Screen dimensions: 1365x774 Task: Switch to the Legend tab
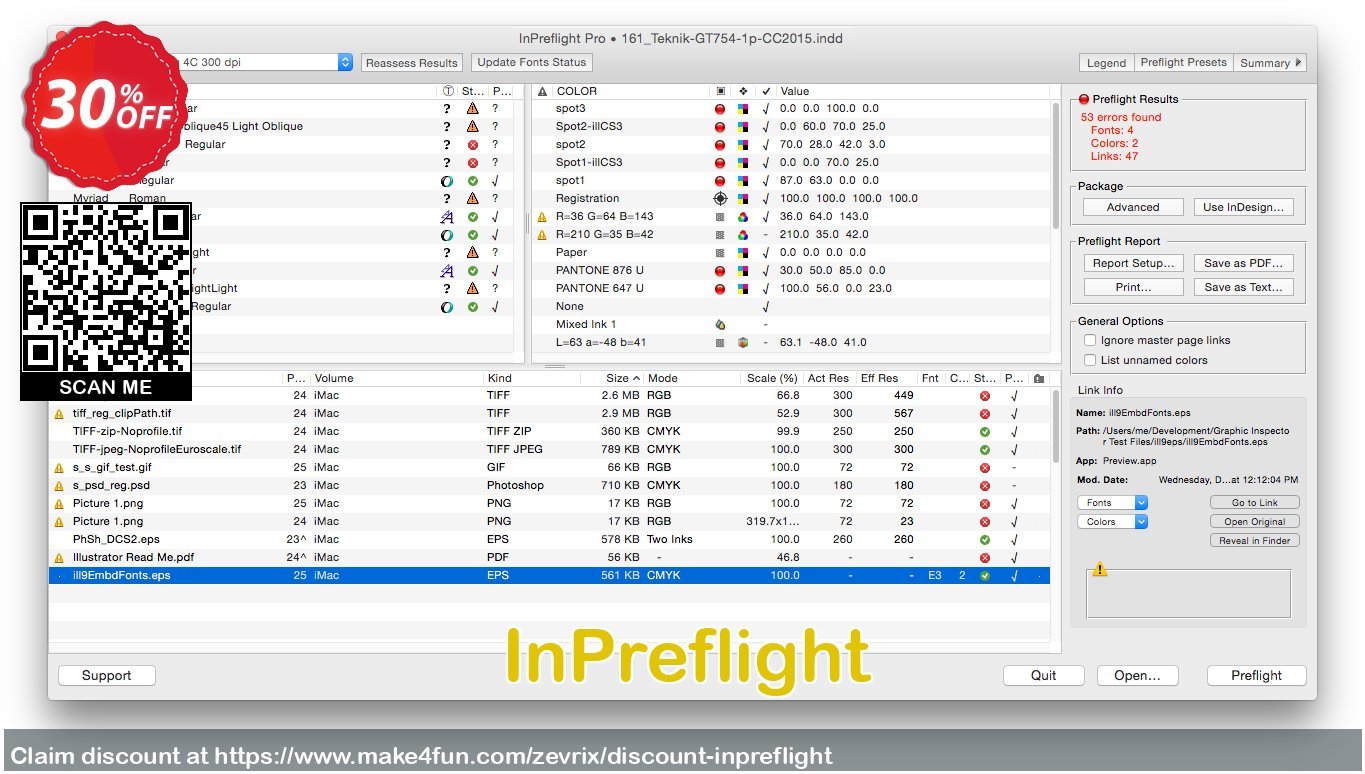point(1106,62)
